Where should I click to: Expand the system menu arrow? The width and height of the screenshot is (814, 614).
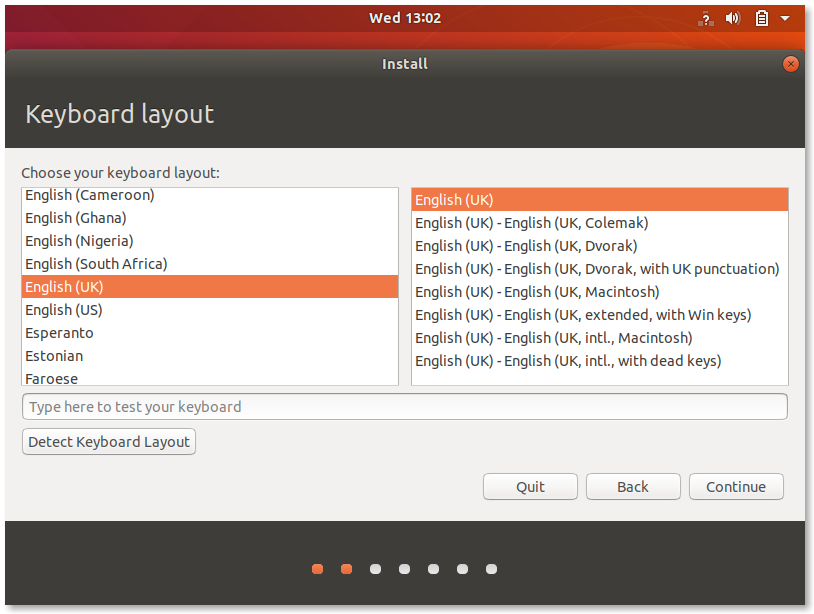click(785, 19)
